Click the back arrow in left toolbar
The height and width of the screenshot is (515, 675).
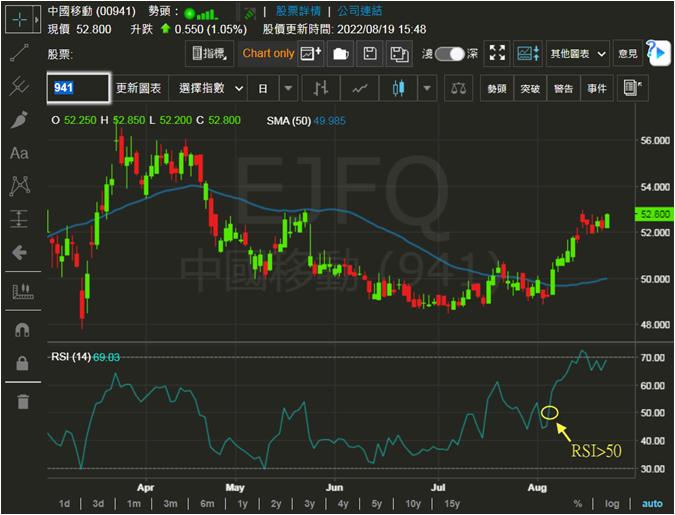pyautogui.click(x=19, y=252)
